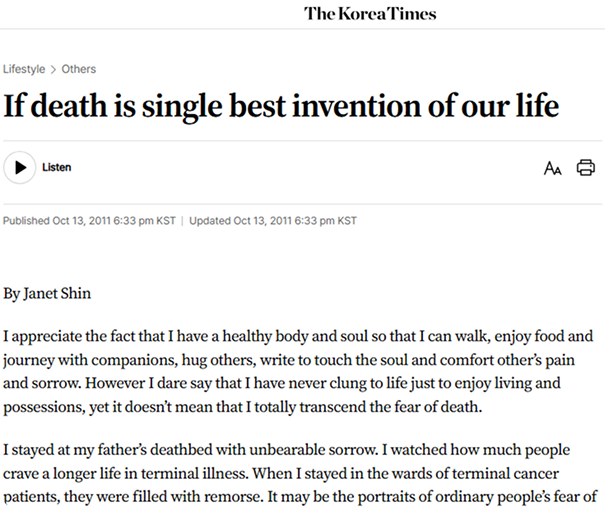Go to the Lifestyle breadcrumb section
The height and width of the screenshot is (510, 605).
point(24,69)
